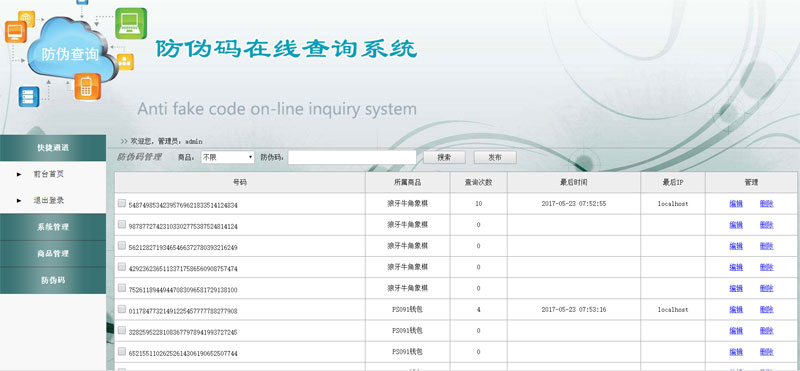Viewport: 800px width, 371px height.
Task: Tick the checkbox for code starting 0117
Action: (122, 309)
